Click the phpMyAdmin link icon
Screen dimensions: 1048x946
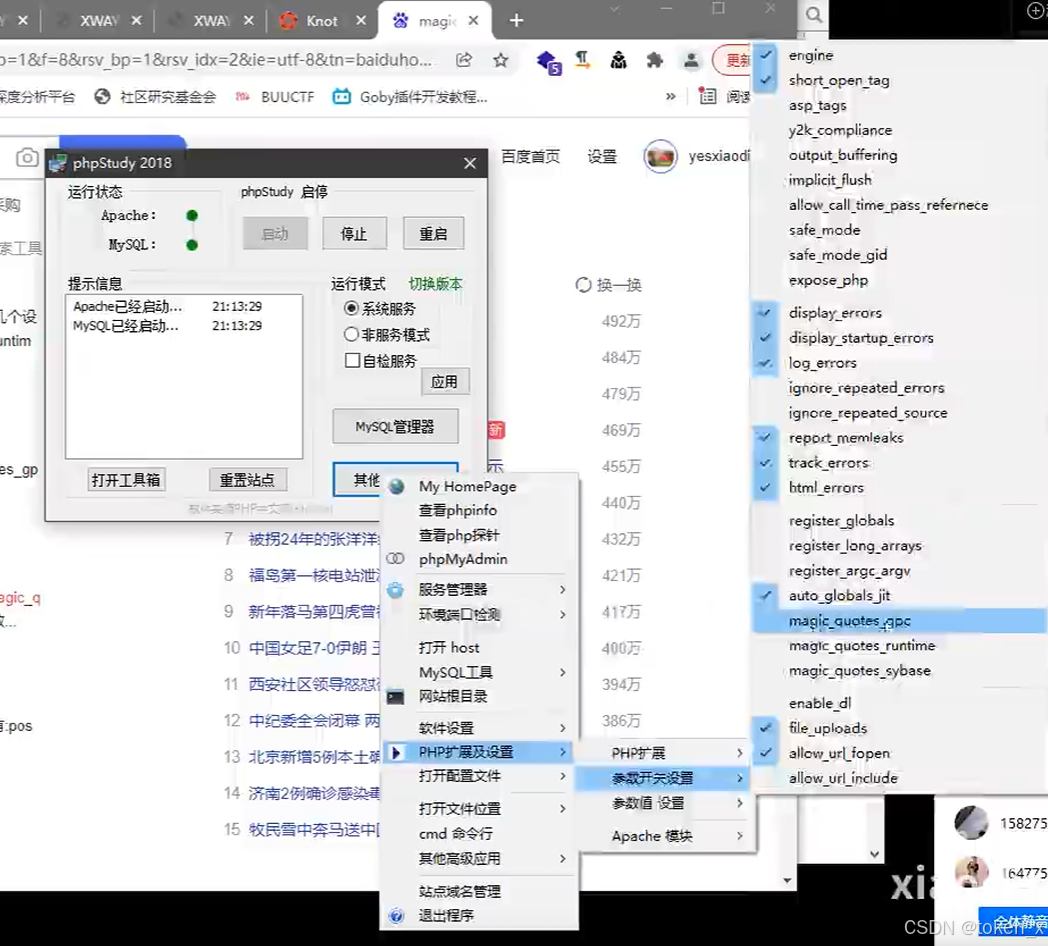pos(395,558)
